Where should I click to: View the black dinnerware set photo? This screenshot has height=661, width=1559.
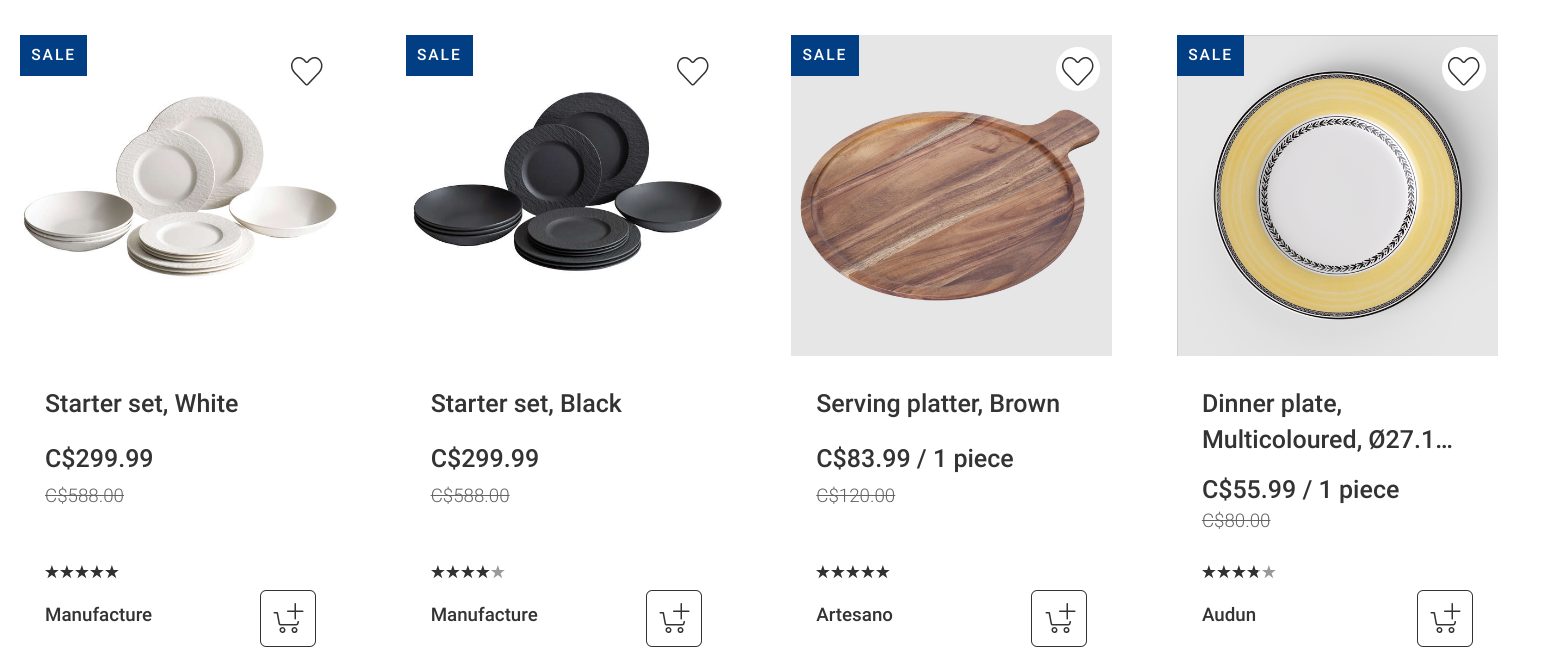566,185
